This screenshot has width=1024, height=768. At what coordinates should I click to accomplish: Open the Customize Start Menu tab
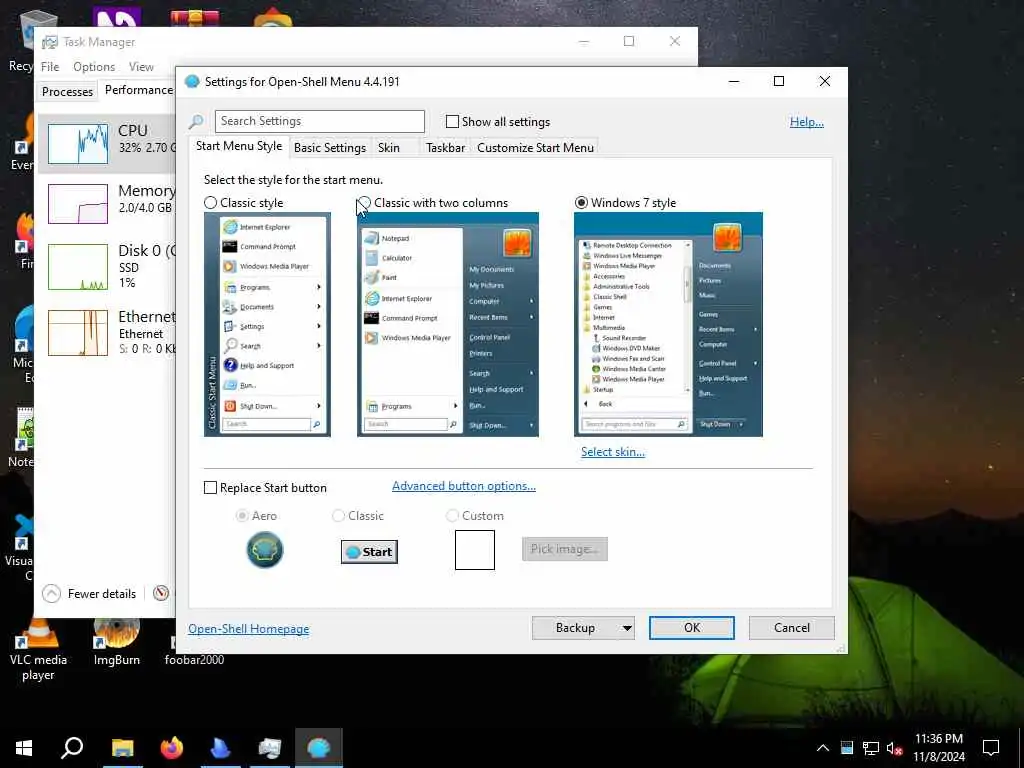point(536,148)
